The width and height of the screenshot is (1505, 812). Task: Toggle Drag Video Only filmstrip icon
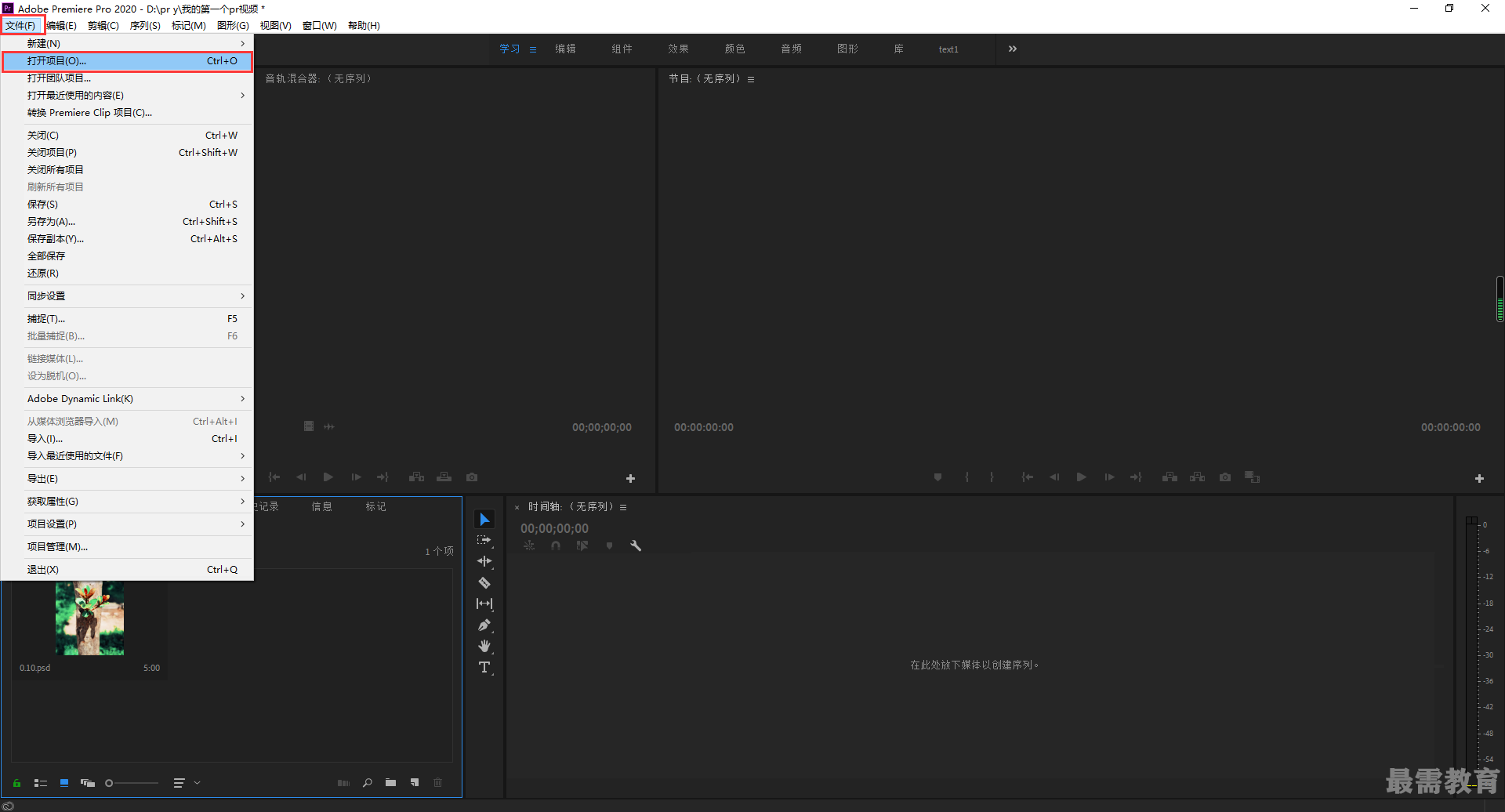309,426
